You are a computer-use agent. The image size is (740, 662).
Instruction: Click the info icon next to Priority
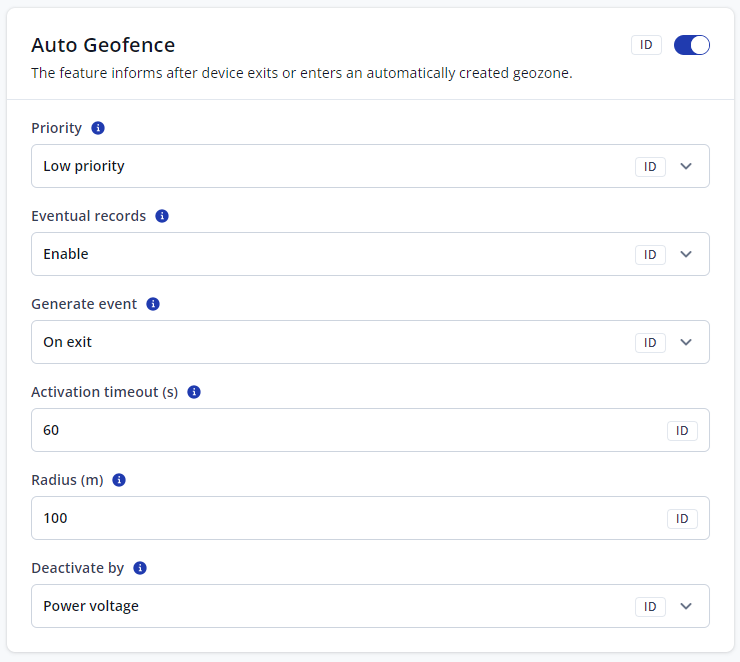(x=98, y=128)
